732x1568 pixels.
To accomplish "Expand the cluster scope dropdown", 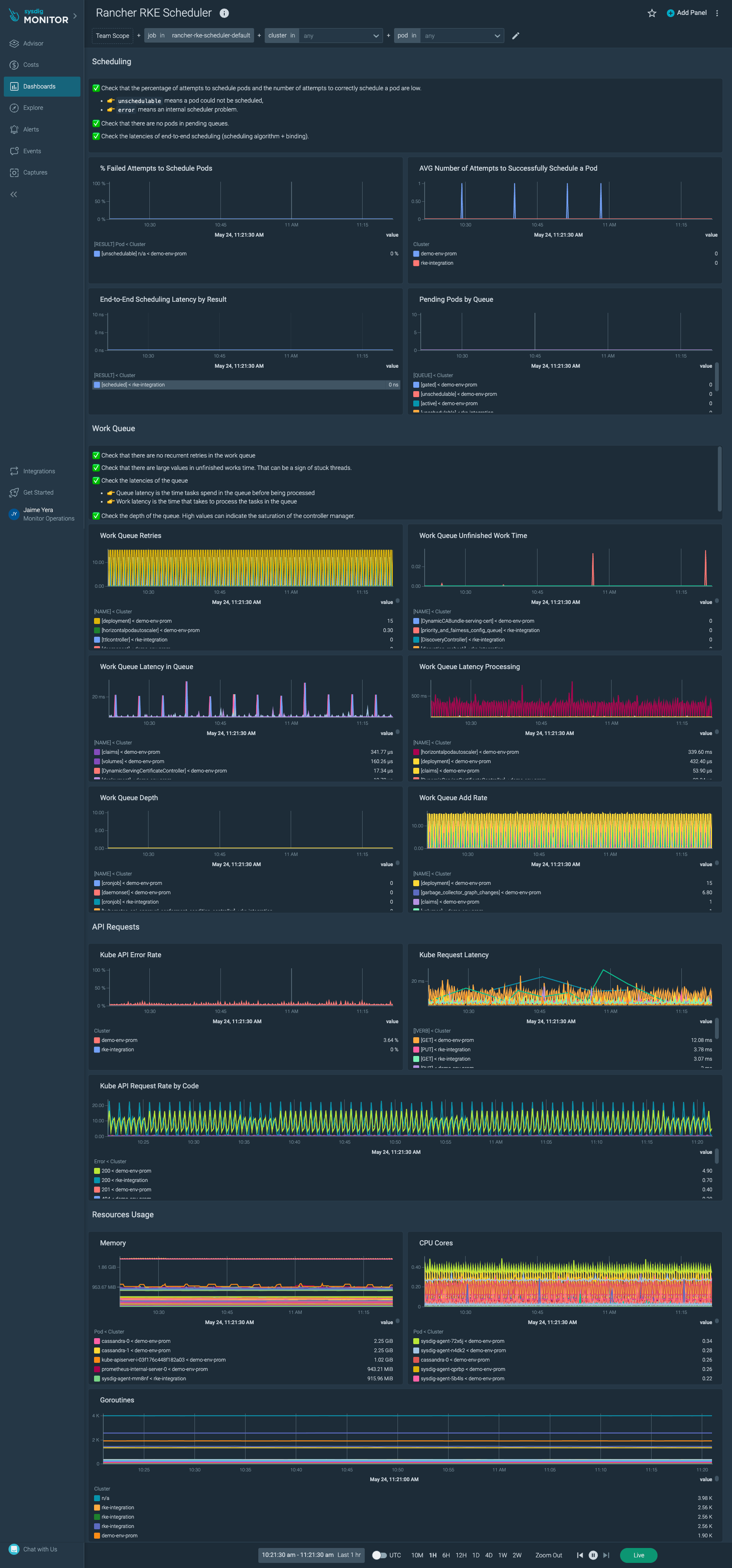I will [375, 36].
